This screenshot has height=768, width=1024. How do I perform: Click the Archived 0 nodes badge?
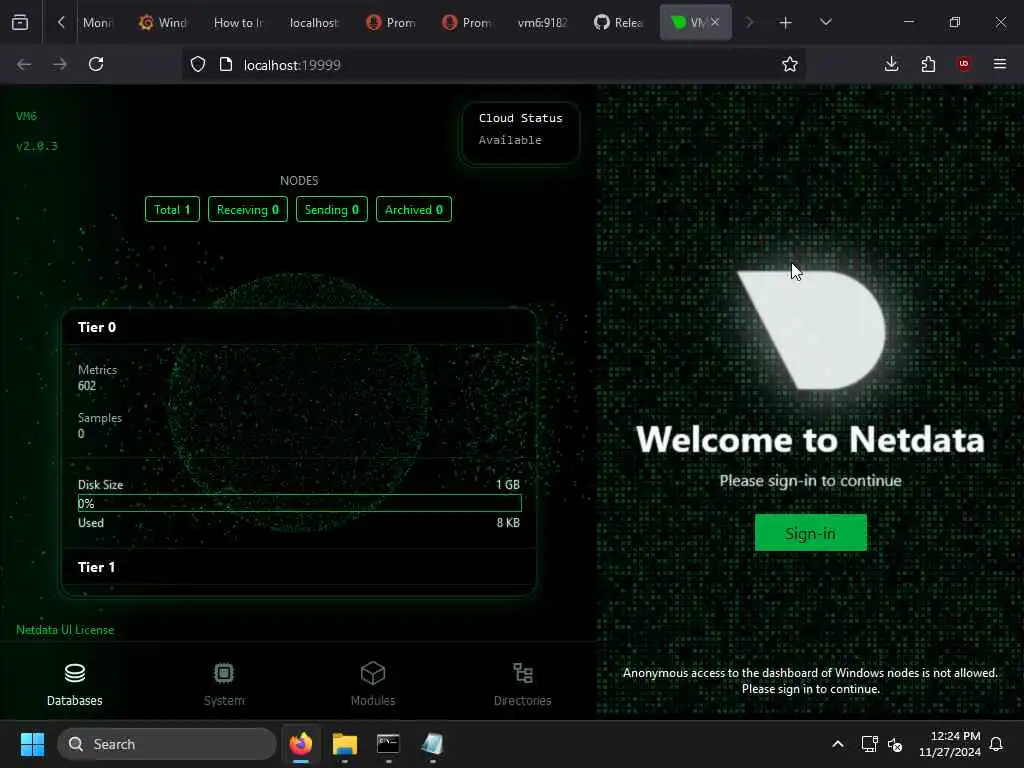pos(413,210)
